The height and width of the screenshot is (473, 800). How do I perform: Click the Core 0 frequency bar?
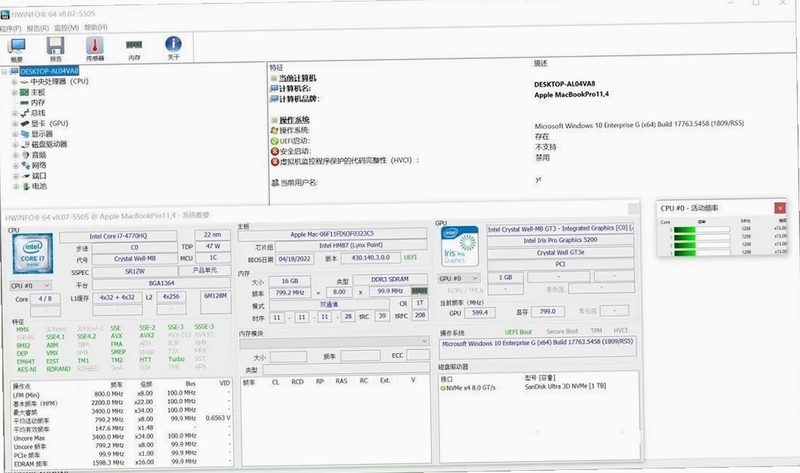click(x=702, y=230)
